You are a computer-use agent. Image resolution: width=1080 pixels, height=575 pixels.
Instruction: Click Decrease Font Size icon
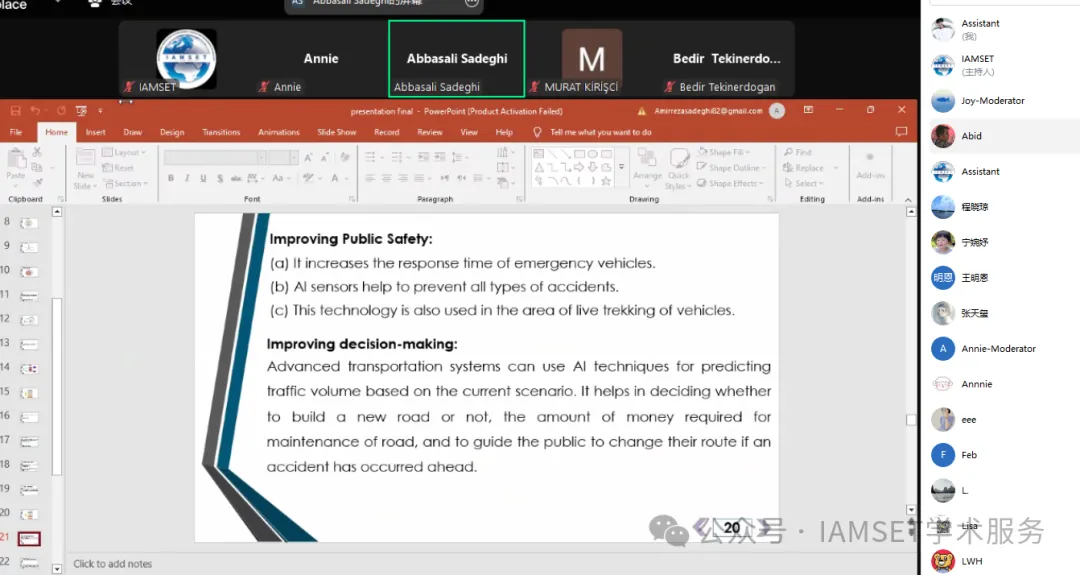coord(324,158)
